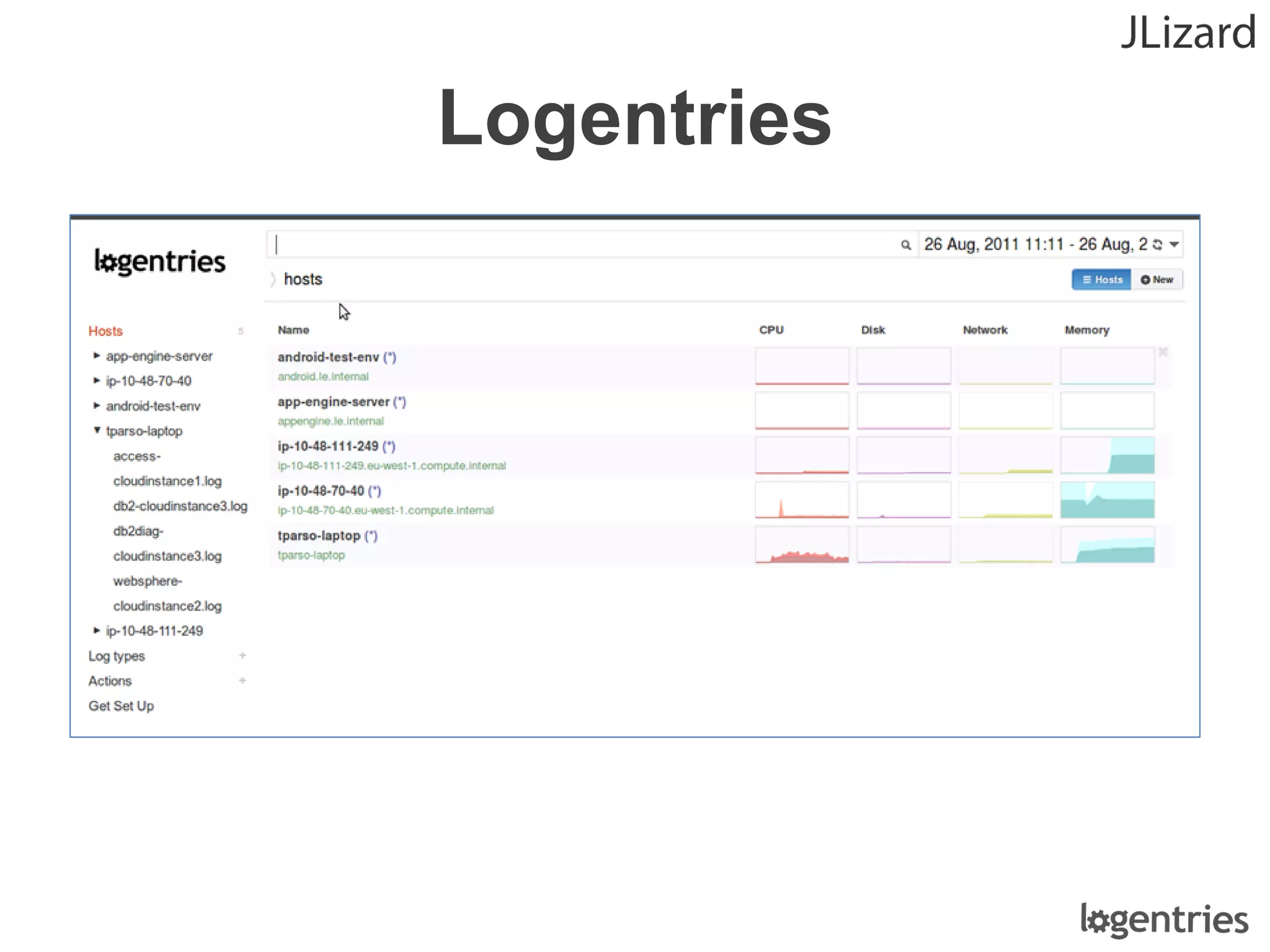Viewport: 1270px width, 952px height.
Task: Open Actions section
Action: tap(110, 681)
